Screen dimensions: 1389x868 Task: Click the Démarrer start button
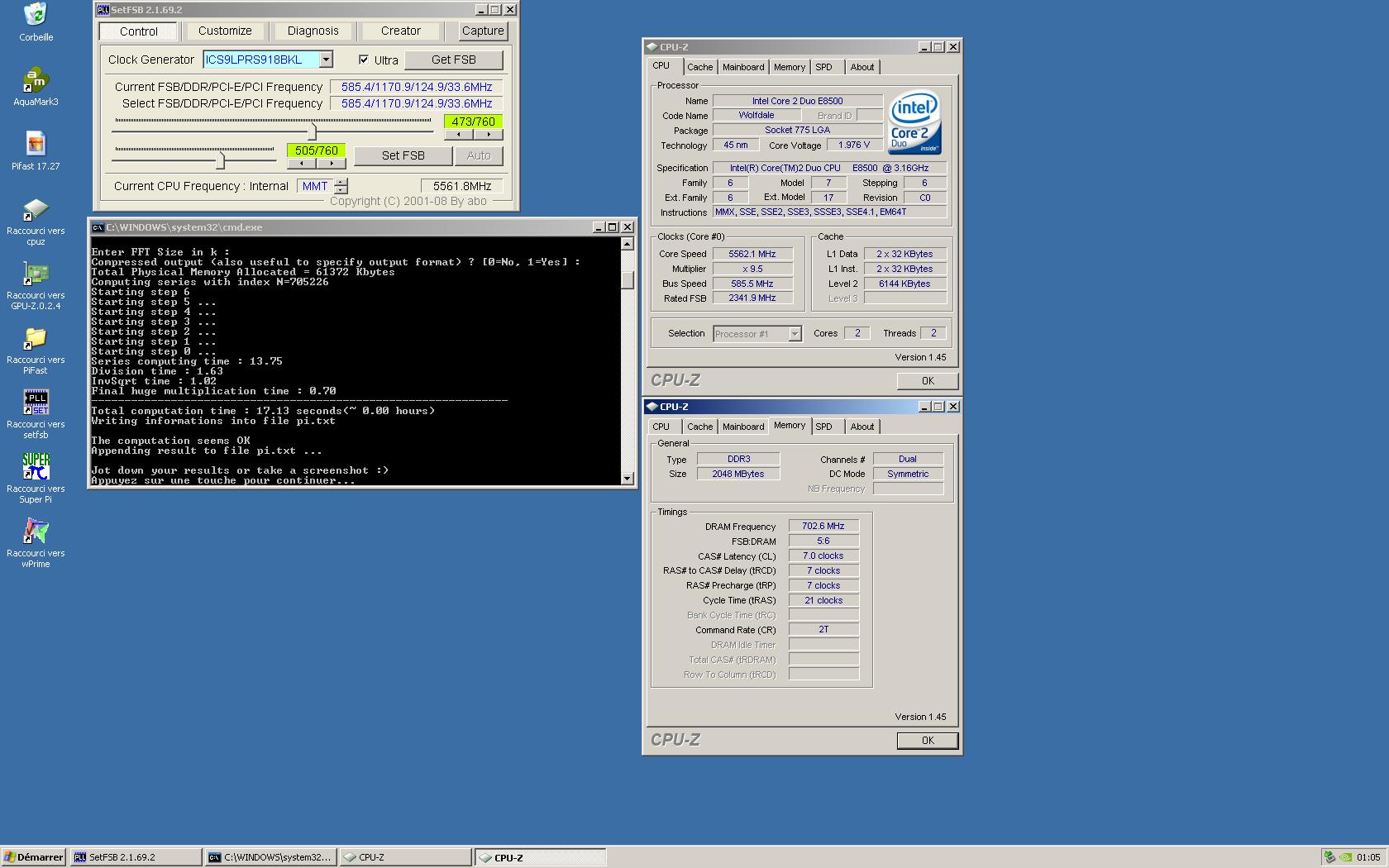(34, 857)
